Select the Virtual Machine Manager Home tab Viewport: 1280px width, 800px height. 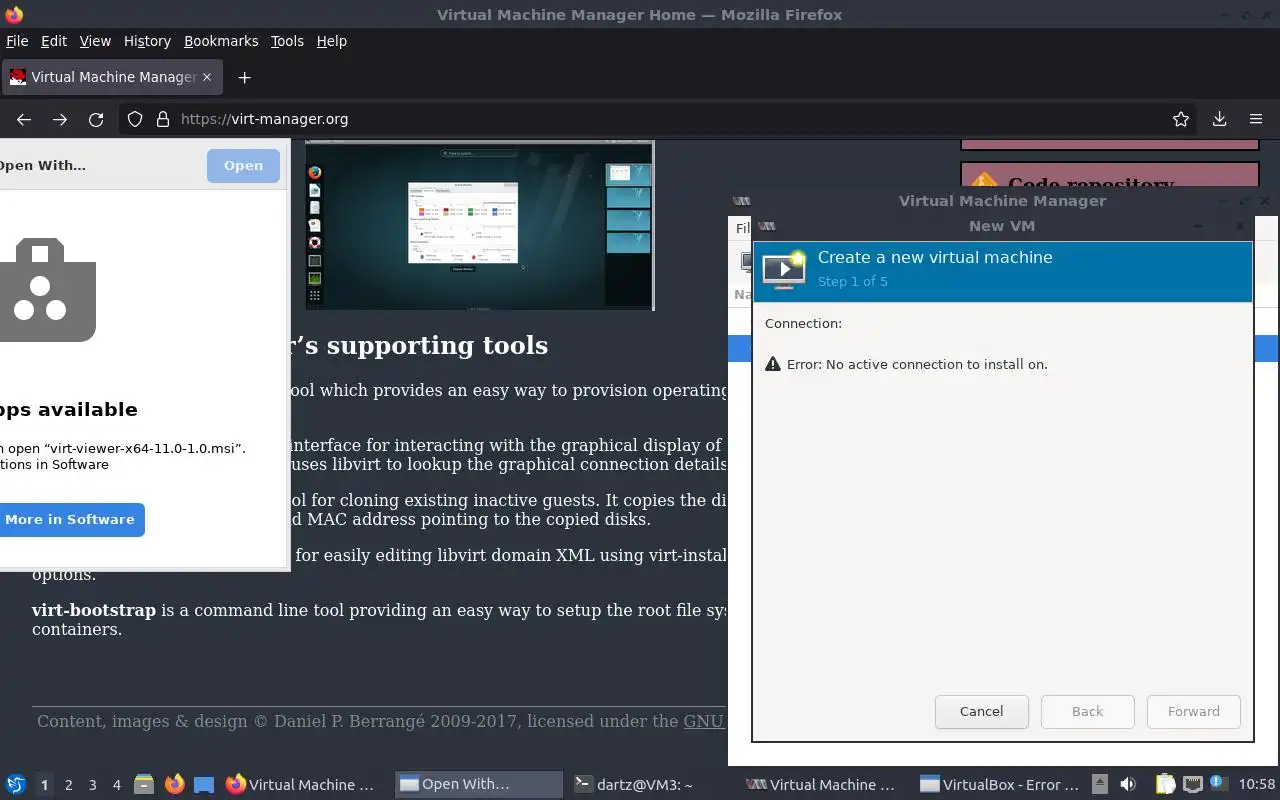click(110, 77)
